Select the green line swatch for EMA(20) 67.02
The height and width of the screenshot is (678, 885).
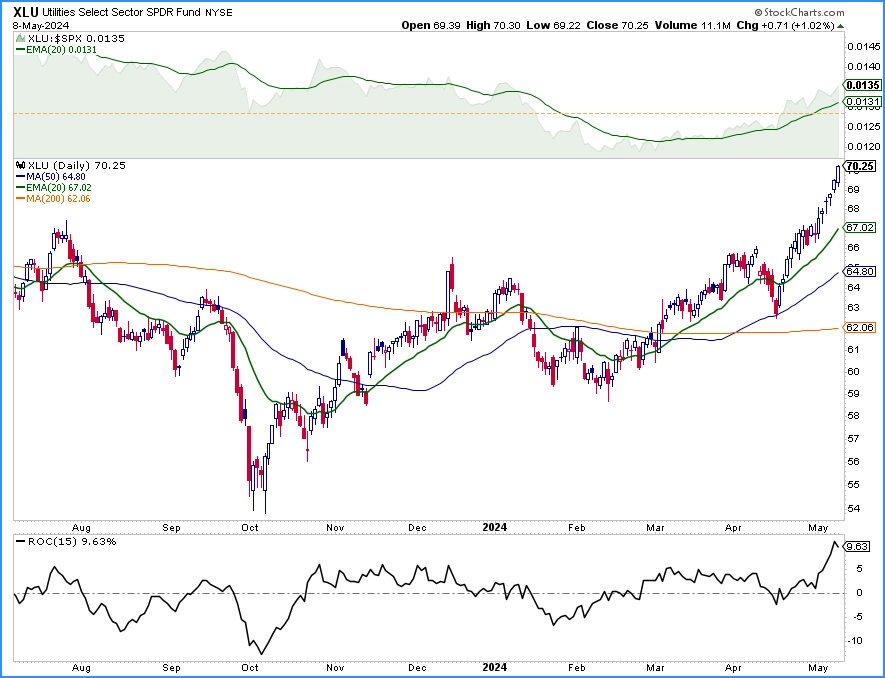(x=20, y=187)
